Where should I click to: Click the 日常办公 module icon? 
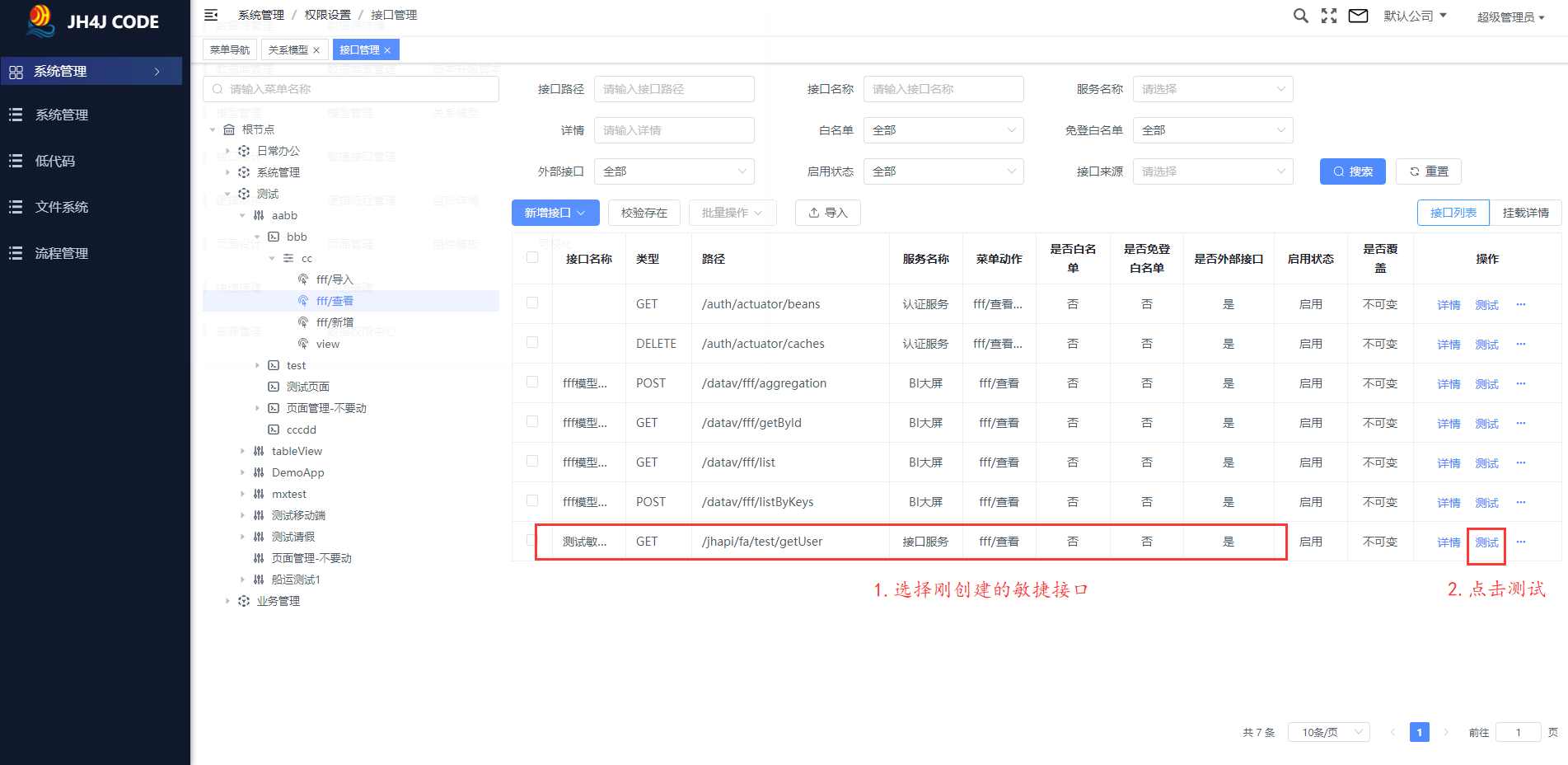point(244,151)
